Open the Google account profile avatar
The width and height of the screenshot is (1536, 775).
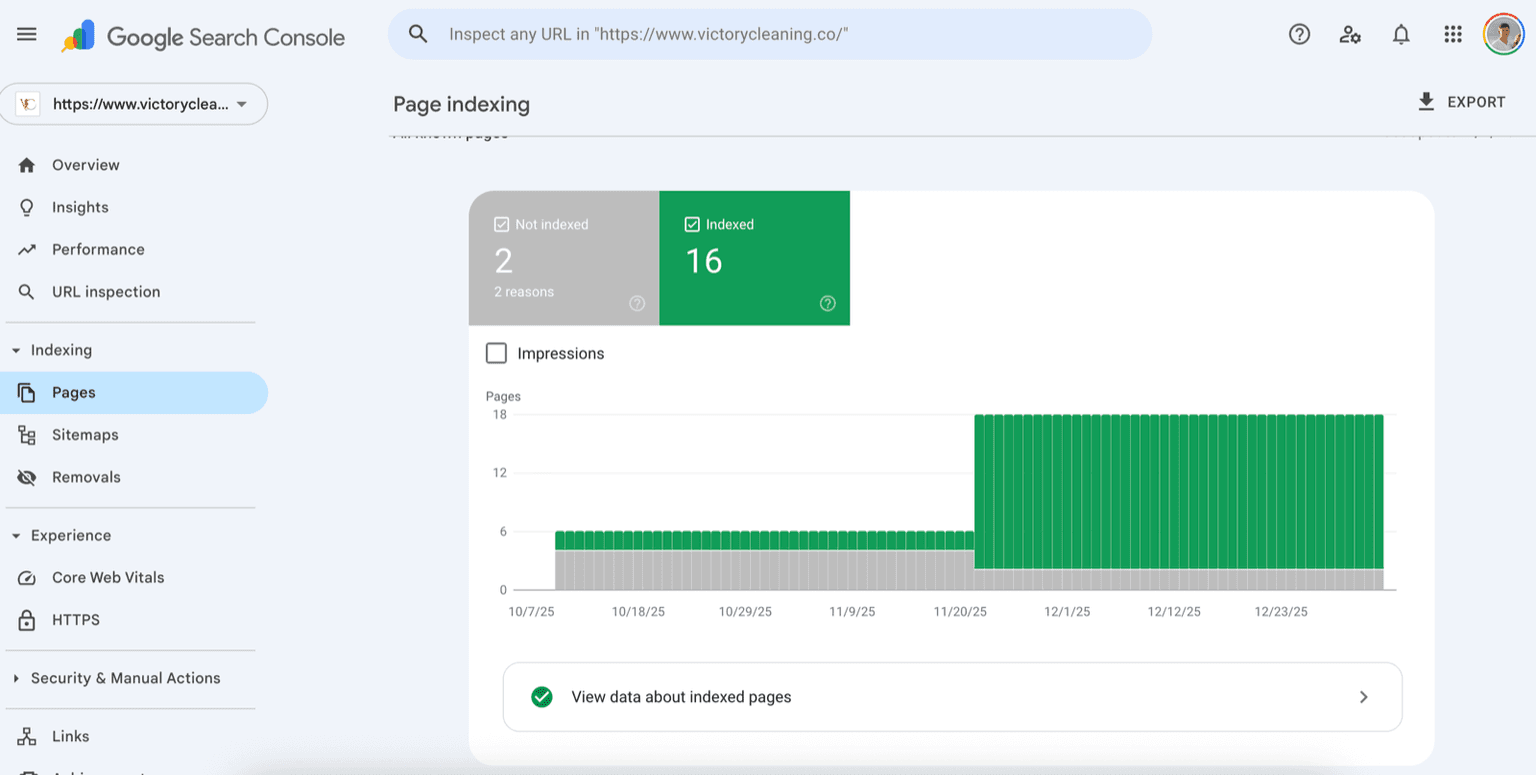click(x=1503, y=34)
